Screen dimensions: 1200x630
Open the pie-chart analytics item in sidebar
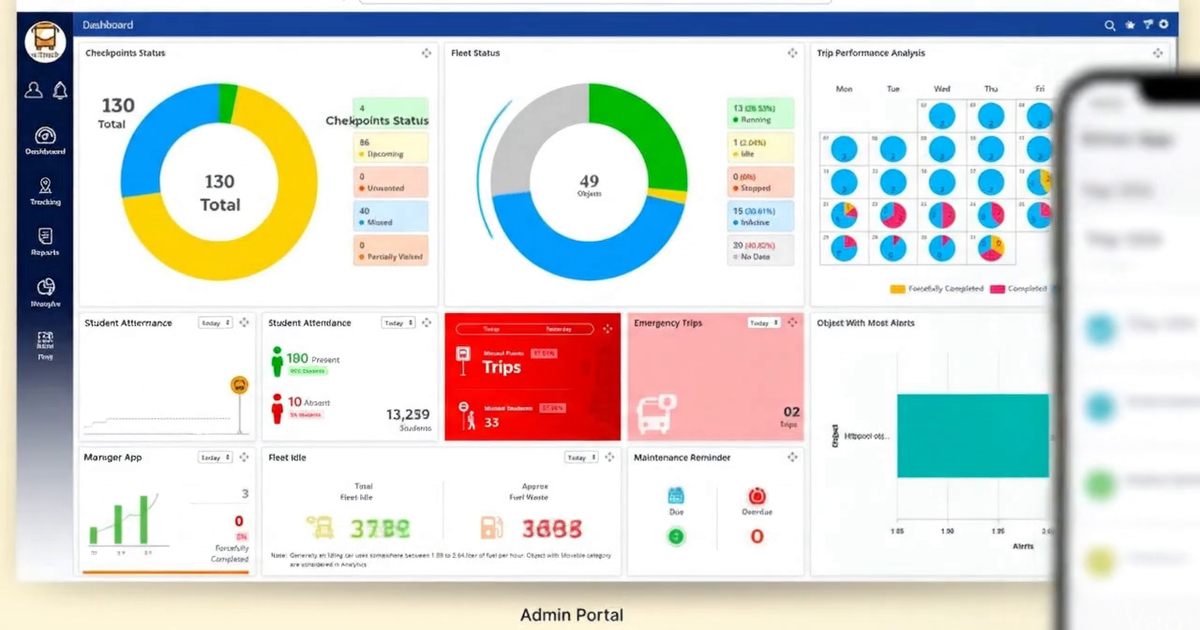point(45,294)
